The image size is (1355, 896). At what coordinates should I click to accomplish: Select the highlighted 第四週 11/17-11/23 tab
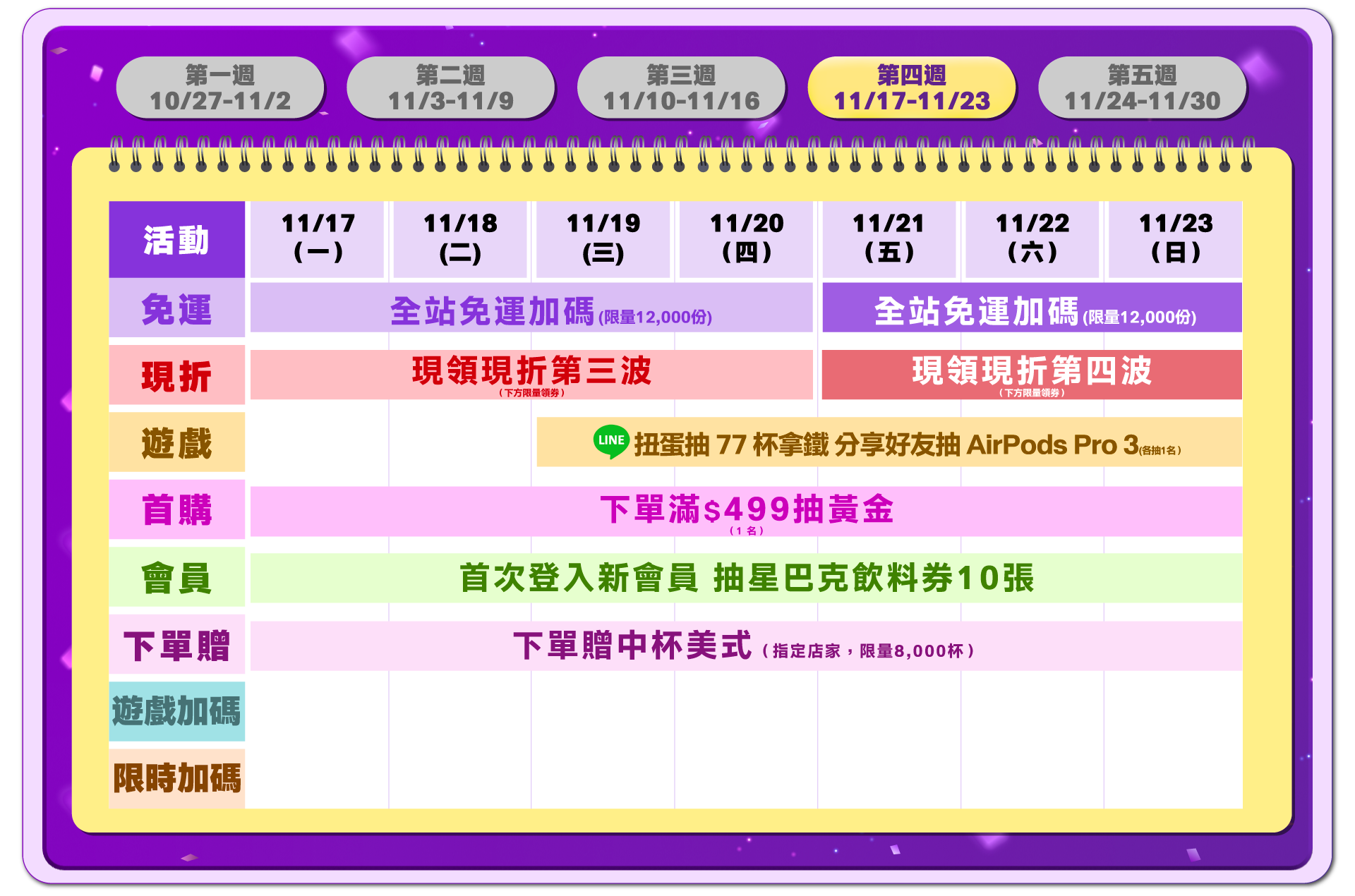pyautogui.click(x=911, y=88)
